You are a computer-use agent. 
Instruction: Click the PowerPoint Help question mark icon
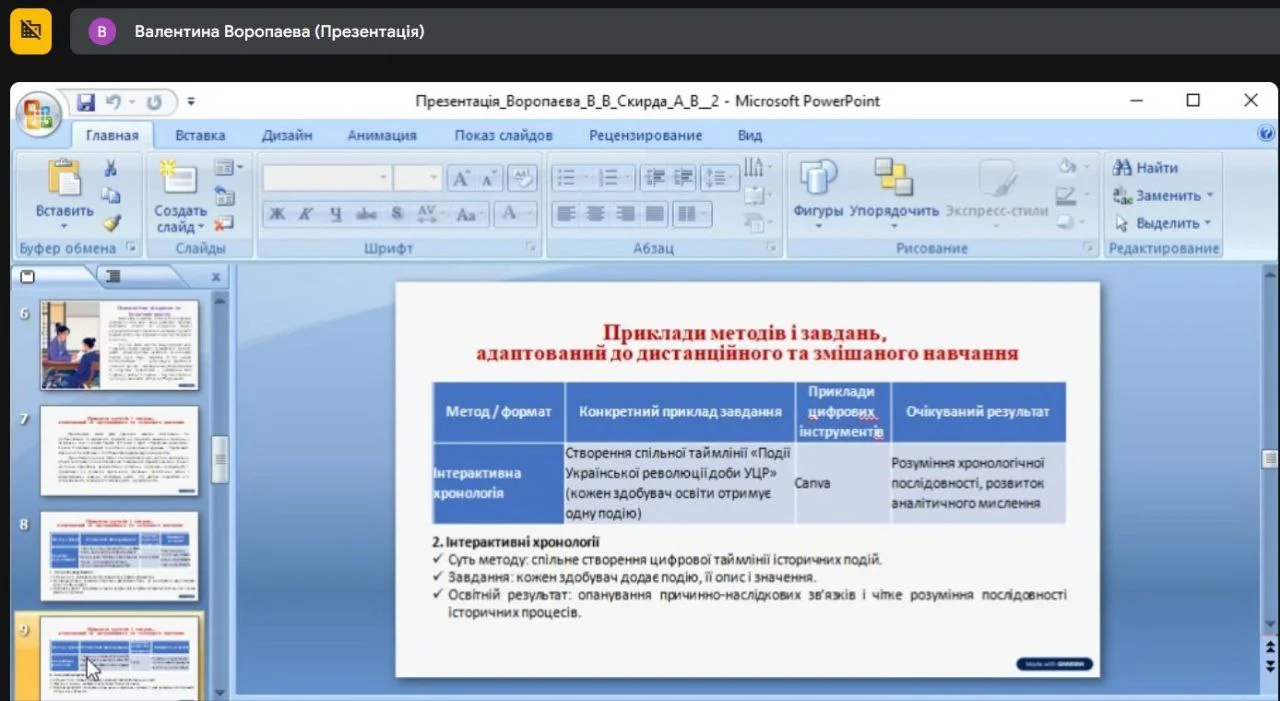(1266, 134)
